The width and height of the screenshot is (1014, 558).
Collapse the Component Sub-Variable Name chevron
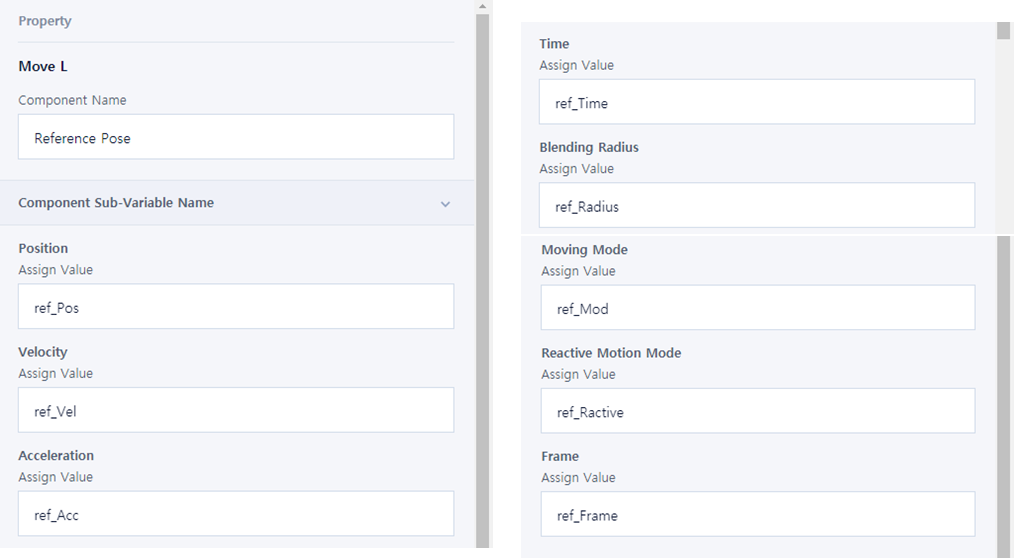(445, 204)
